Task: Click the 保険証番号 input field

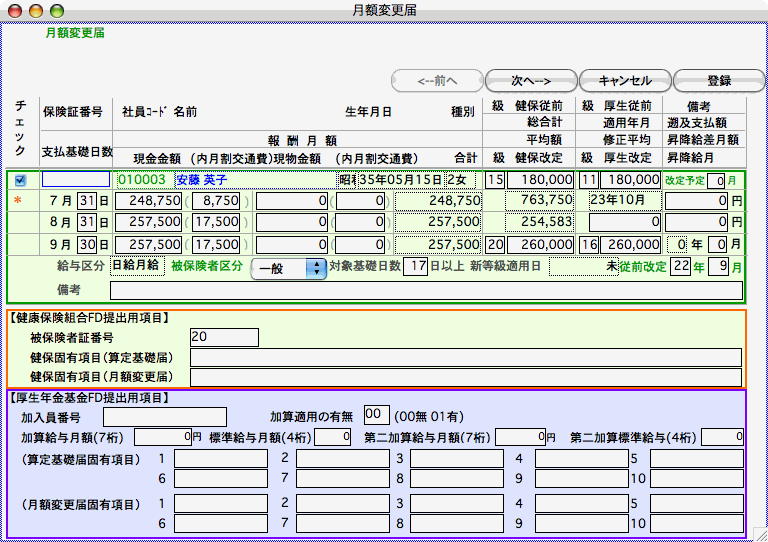Action: (76, 180)
